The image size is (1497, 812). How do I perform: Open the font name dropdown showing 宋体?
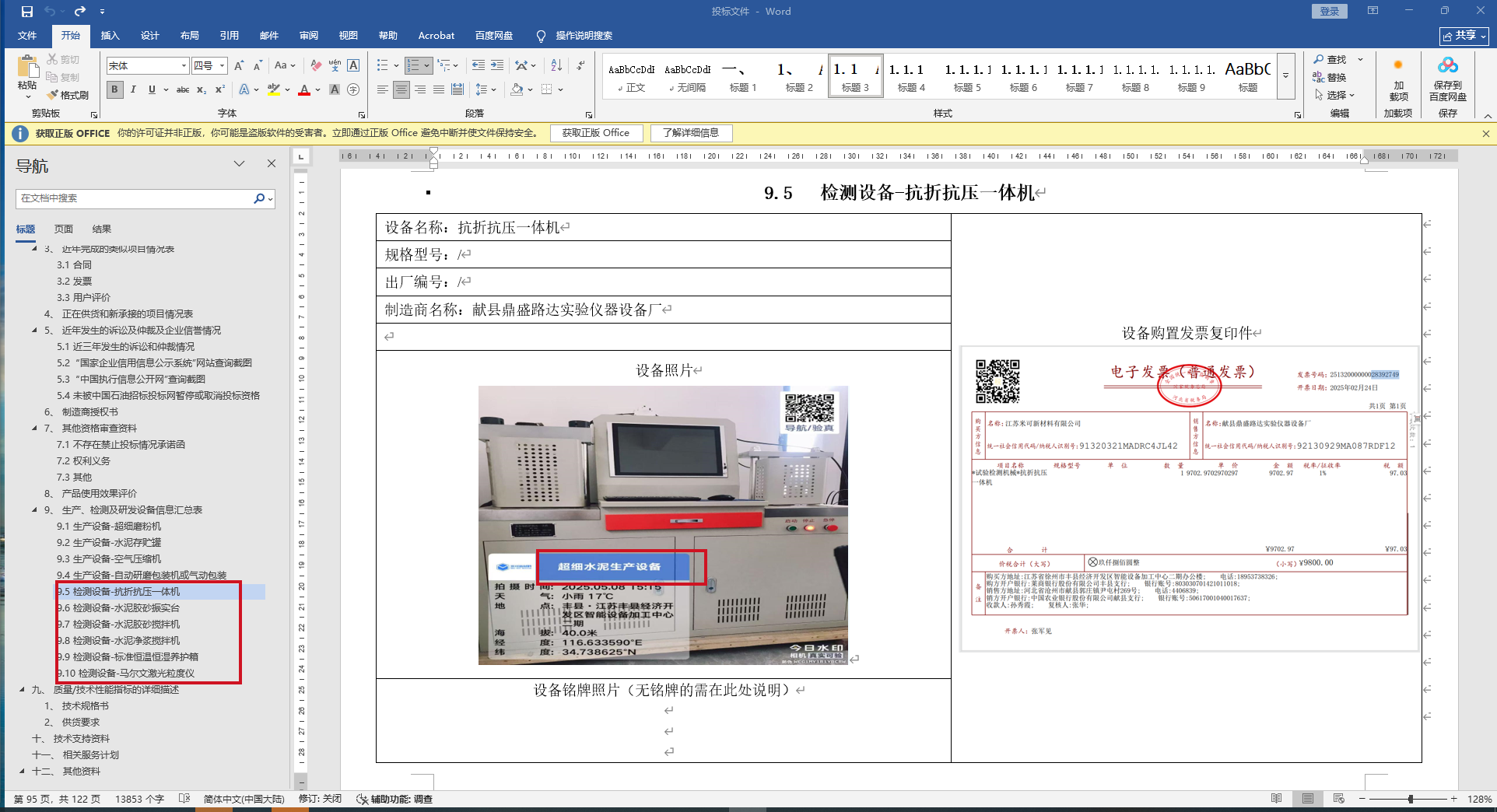point(184,66)
